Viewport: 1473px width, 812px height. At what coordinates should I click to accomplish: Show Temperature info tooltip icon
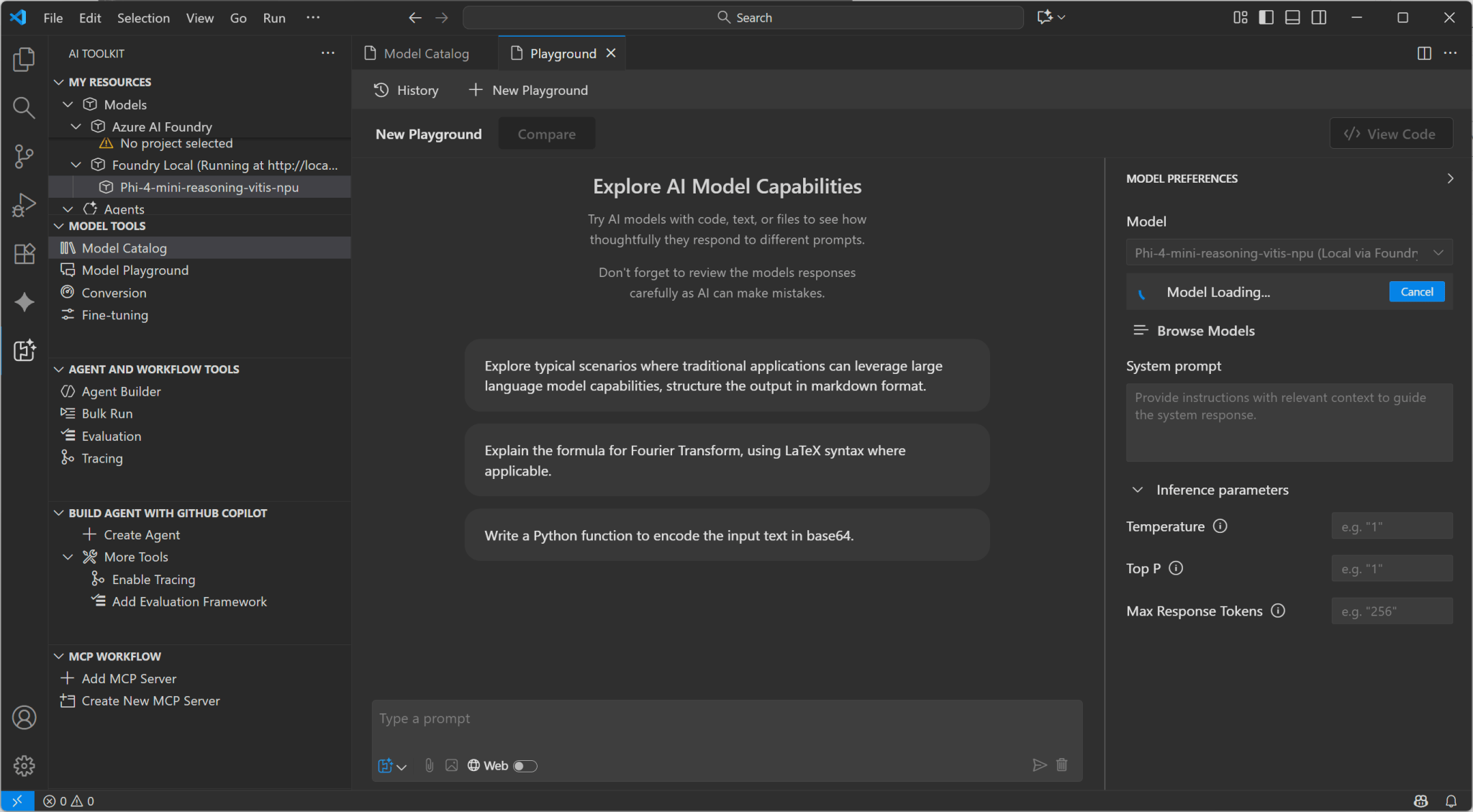[x=1220, y=526]
